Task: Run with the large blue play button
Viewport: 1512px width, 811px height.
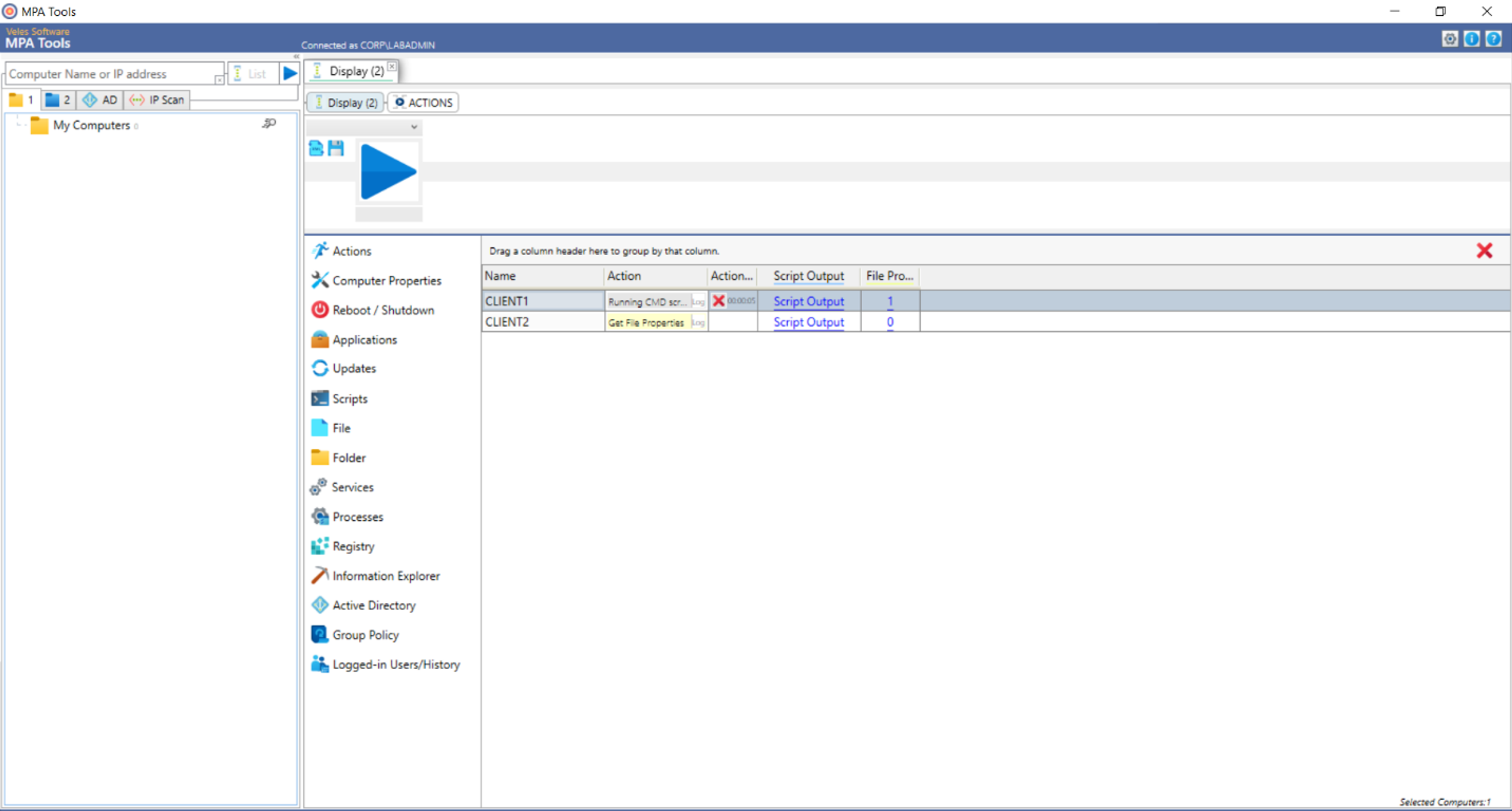Action: [x=388, y=172]
